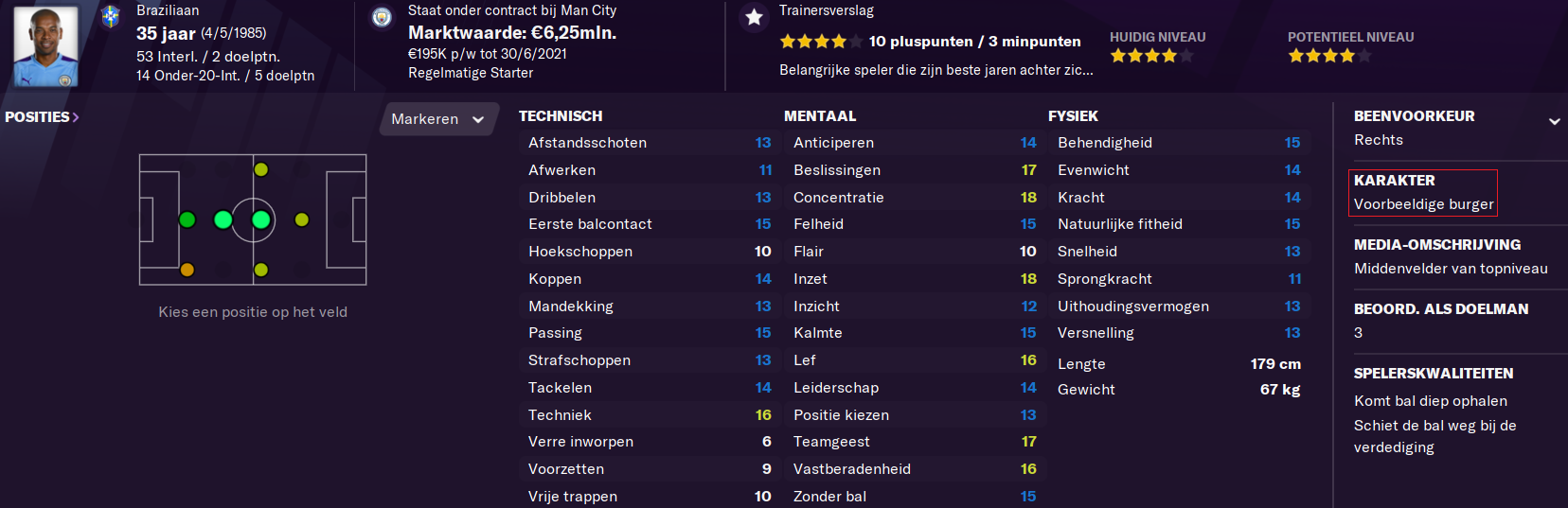The image size is (1568, 508).
Task: Select the centre-back green position dot
Action: point(187,220)
